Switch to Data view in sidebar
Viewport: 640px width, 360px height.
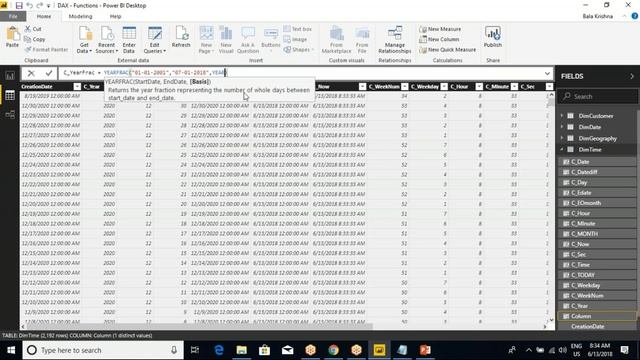point(10,95)
